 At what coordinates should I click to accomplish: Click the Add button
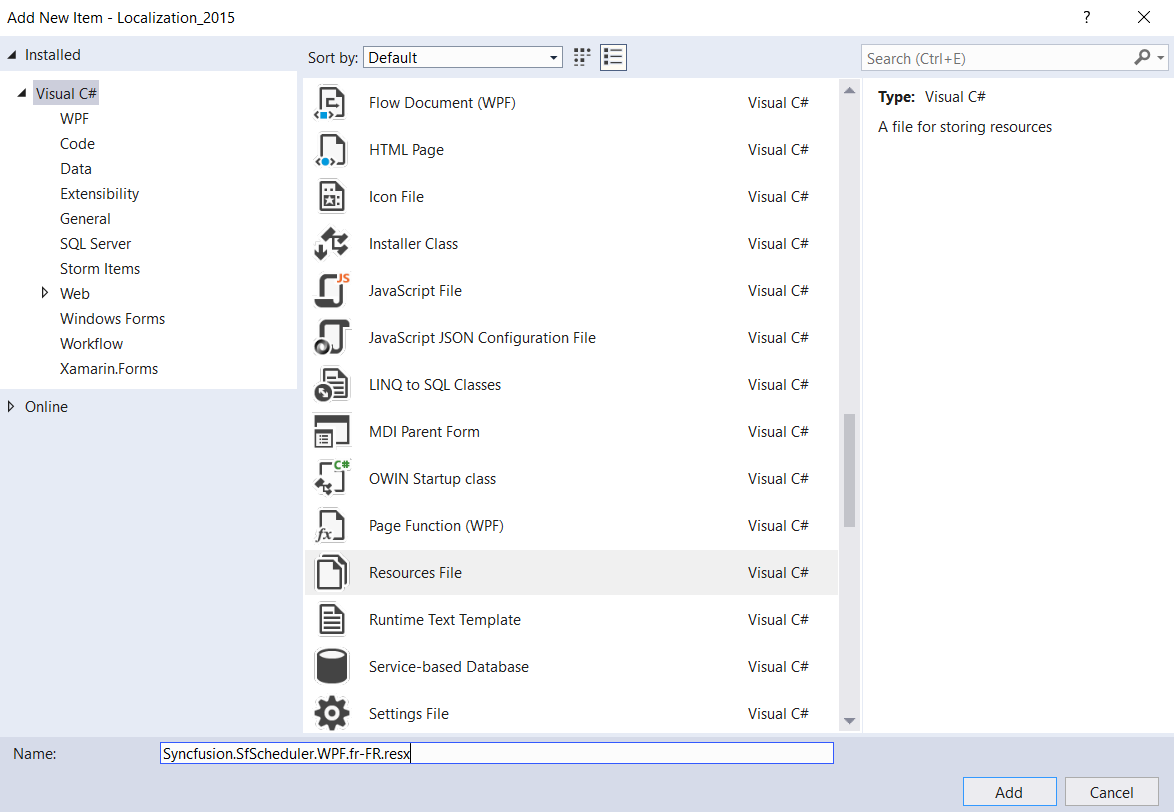pyautogui.click(x=1009, y=792)
